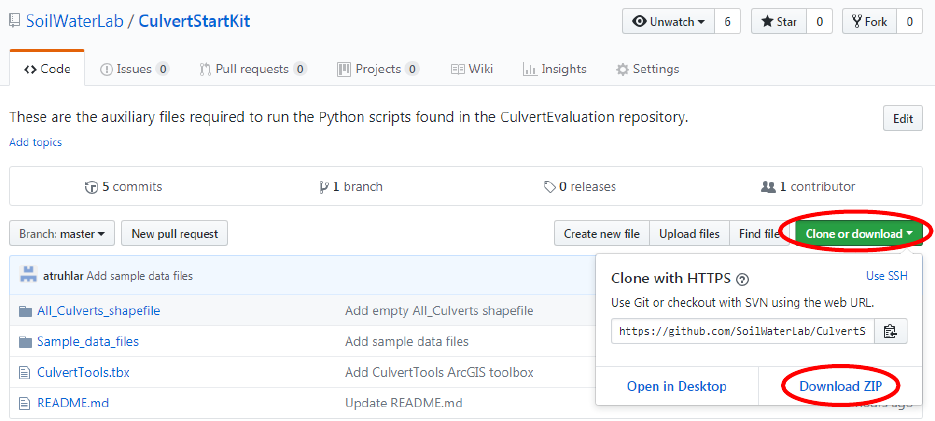View the stargazers count next to Star
The height and width of the screenshot is (421, 935).
tap(819, 21)
